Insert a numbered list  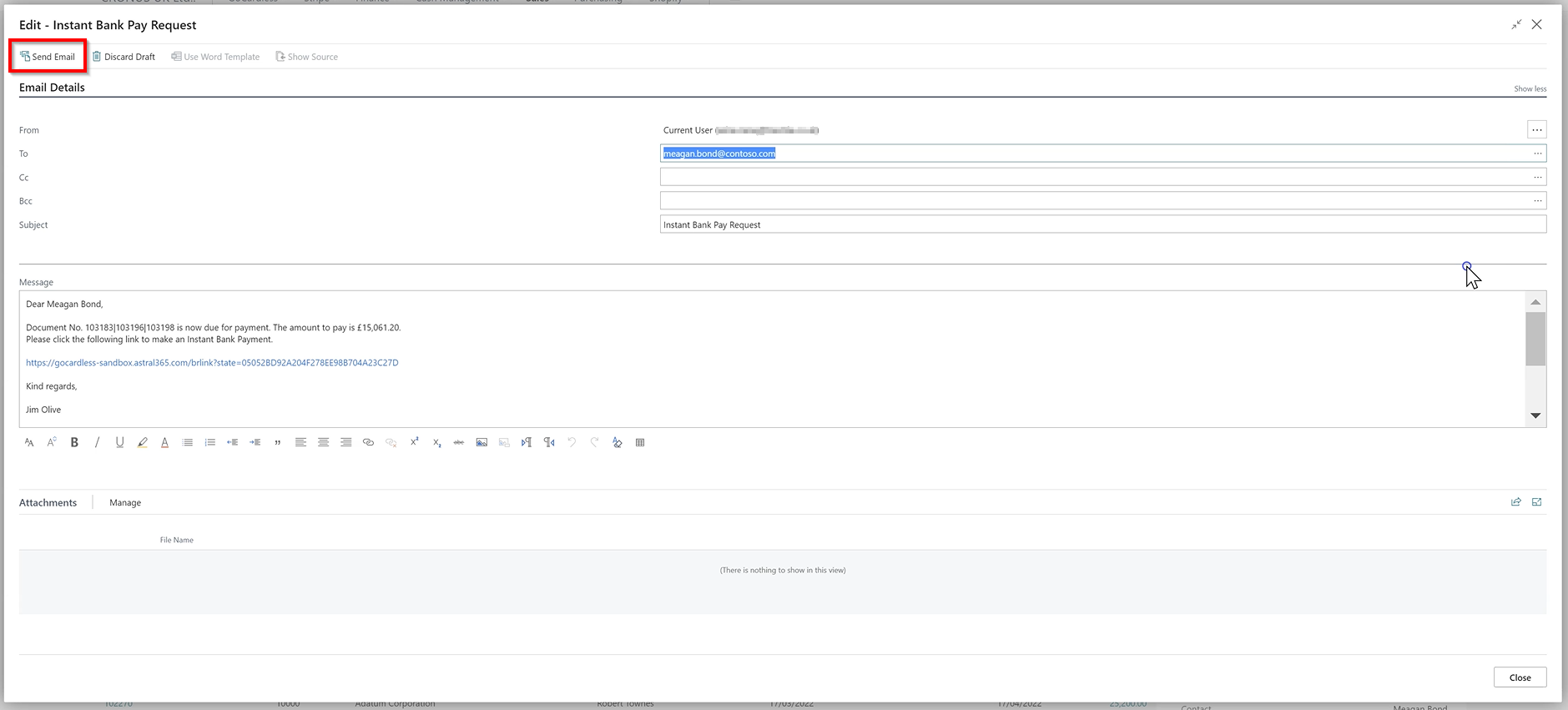209,442
